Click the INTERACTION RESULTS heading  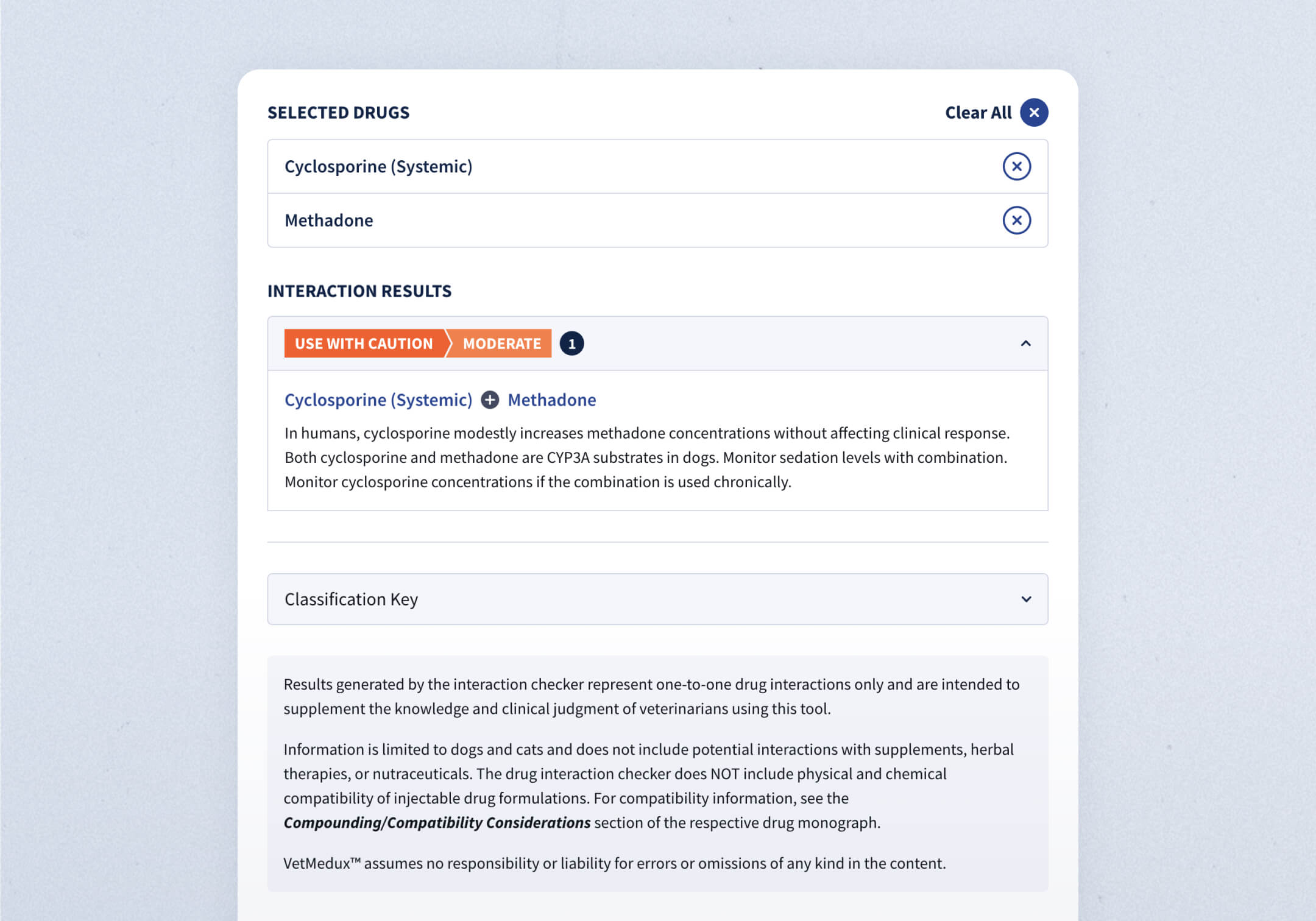(x=359, y=291)
